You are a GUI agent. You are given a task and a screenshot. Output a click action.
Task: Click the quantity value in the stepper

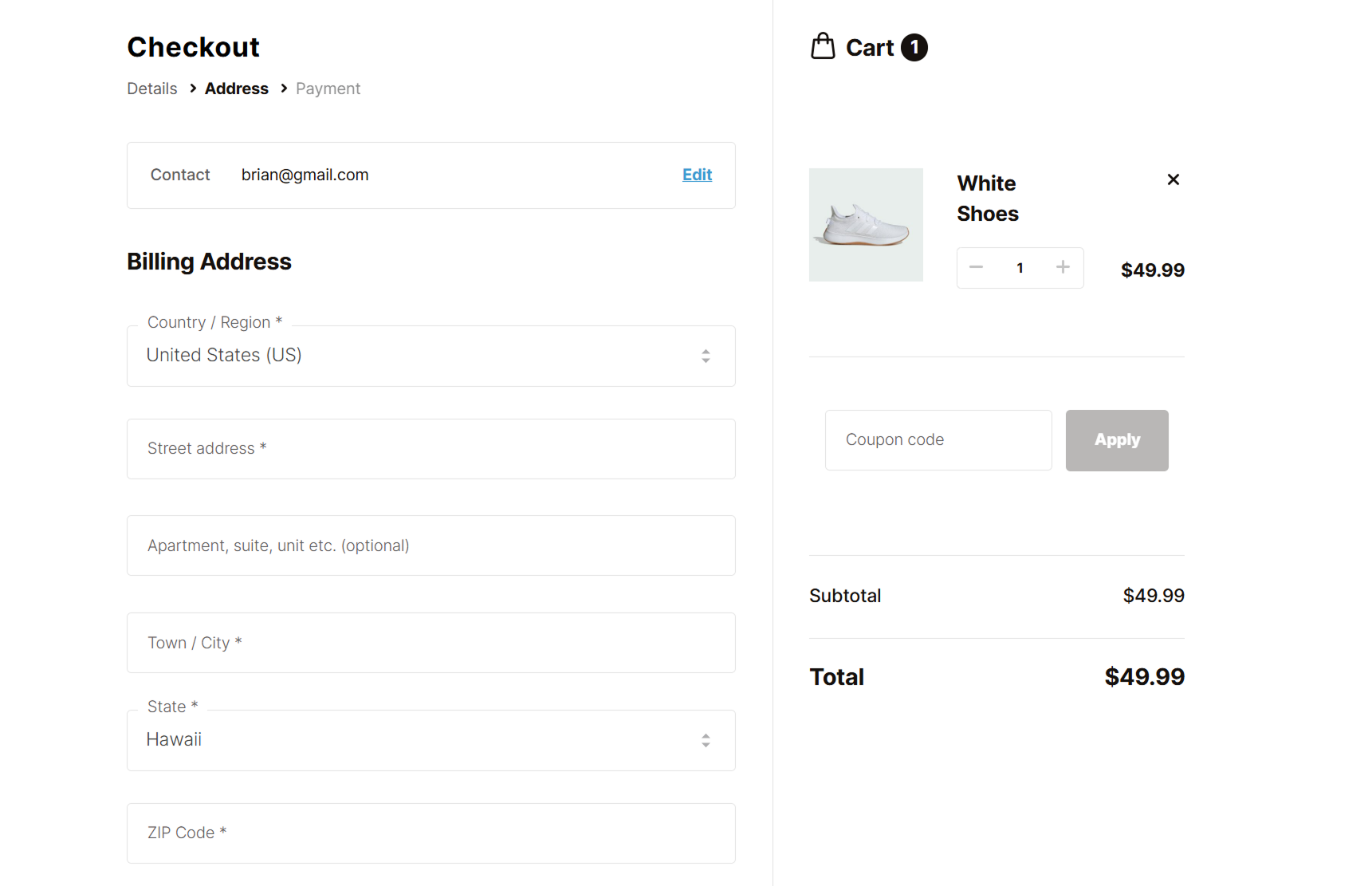[x=1020, y=268]
